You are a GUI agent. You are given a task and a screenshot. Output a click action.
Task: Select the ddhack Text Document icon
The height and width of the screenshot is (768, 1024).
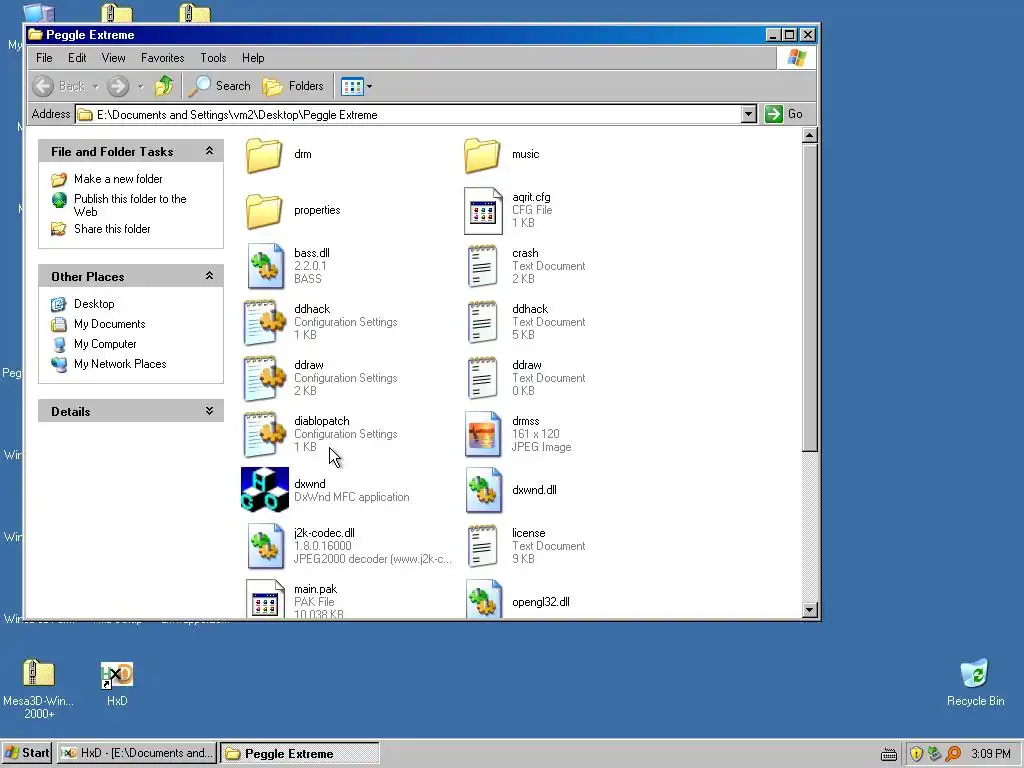click(x=483, y=323)
